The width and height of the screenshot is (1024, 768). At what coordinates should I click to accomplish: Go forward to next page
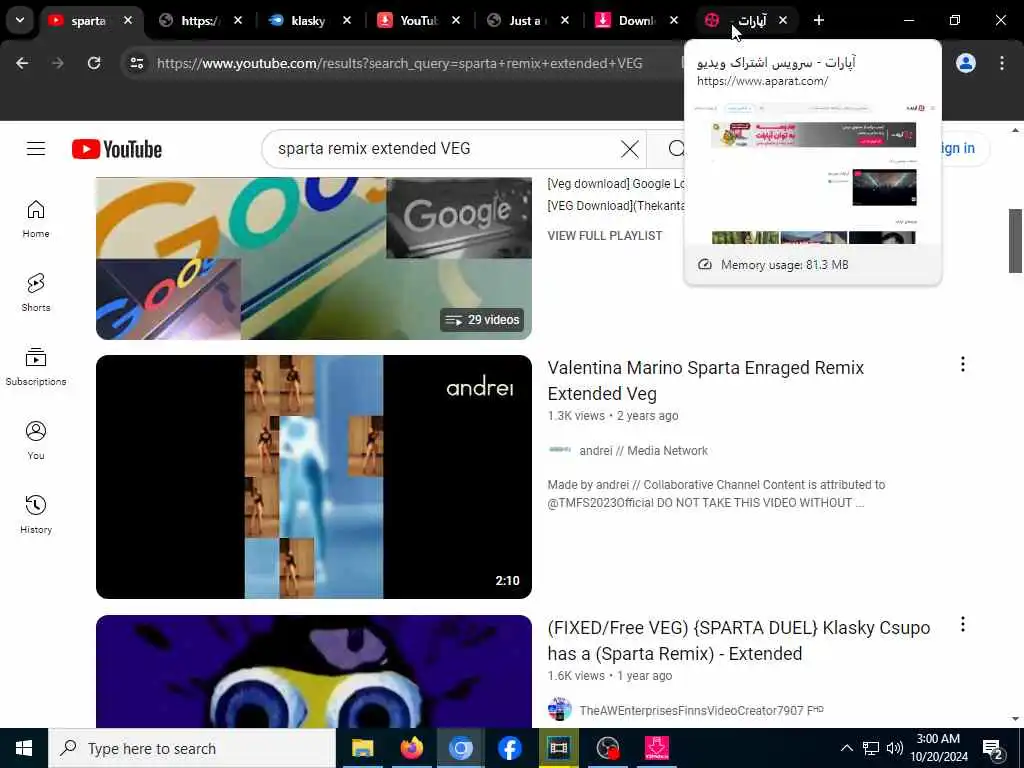pyautogui.click(x=57, y=63)
